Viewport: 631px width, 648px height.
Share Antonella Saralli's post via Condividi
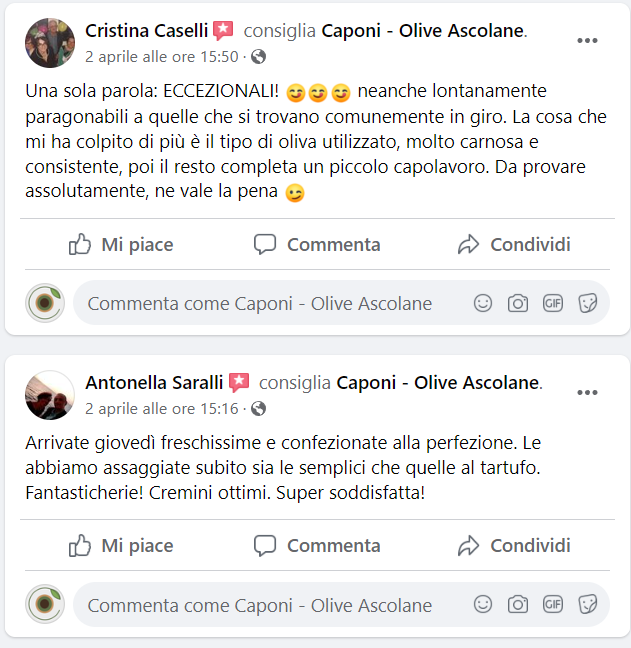(x=514, y=545)
